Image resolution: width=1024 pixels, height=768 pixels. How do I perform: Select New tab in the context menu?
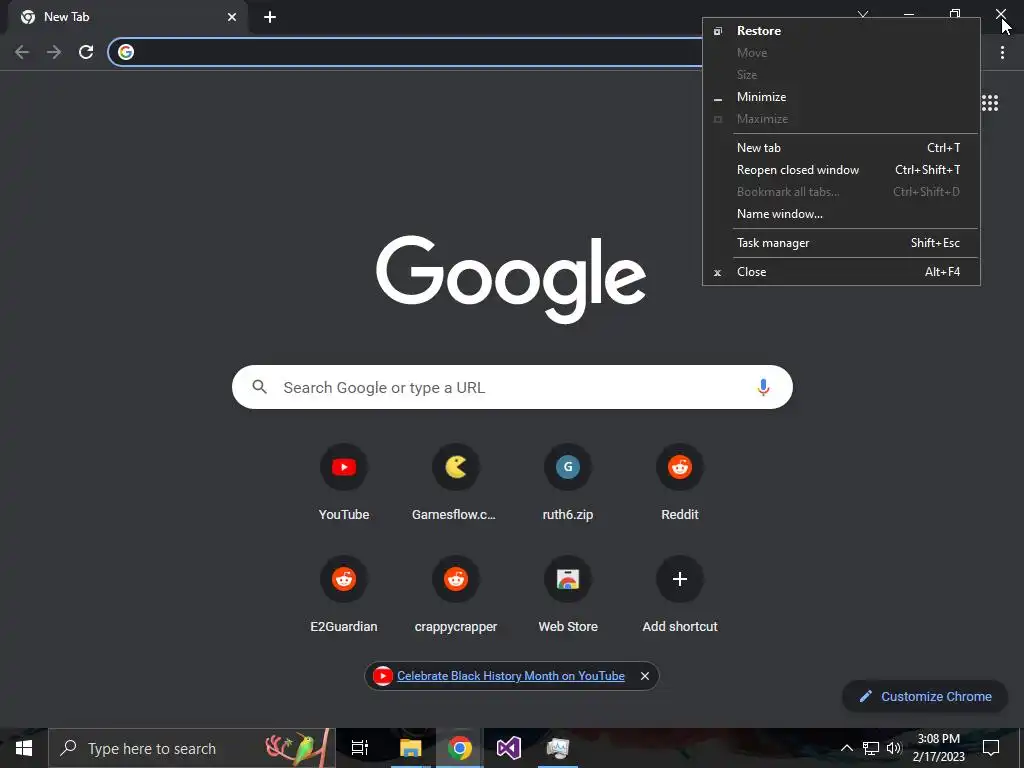841,148
